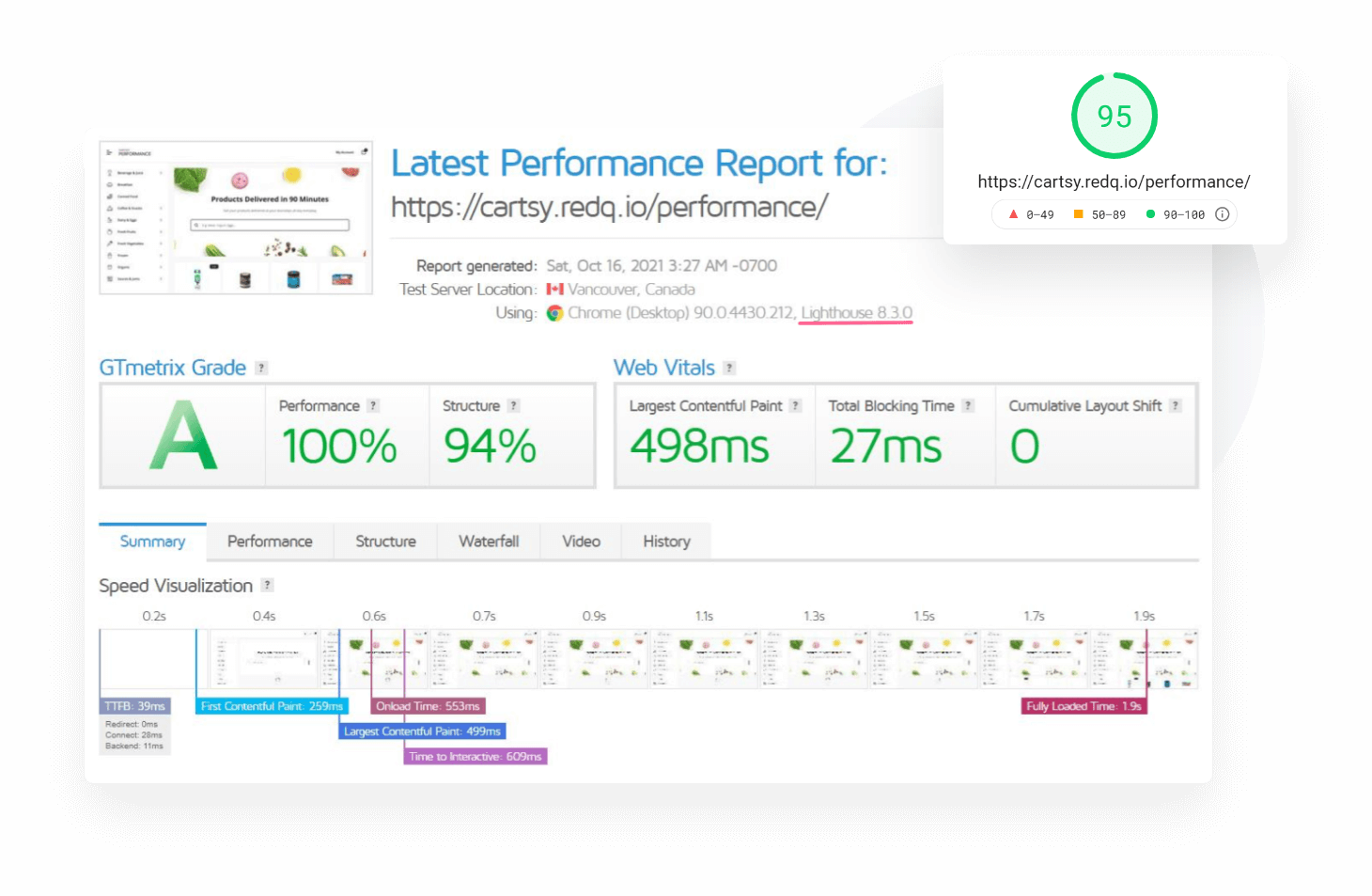Click the filmstrip frame under 1.5s
1372x896 pixels.
point(924,659)
